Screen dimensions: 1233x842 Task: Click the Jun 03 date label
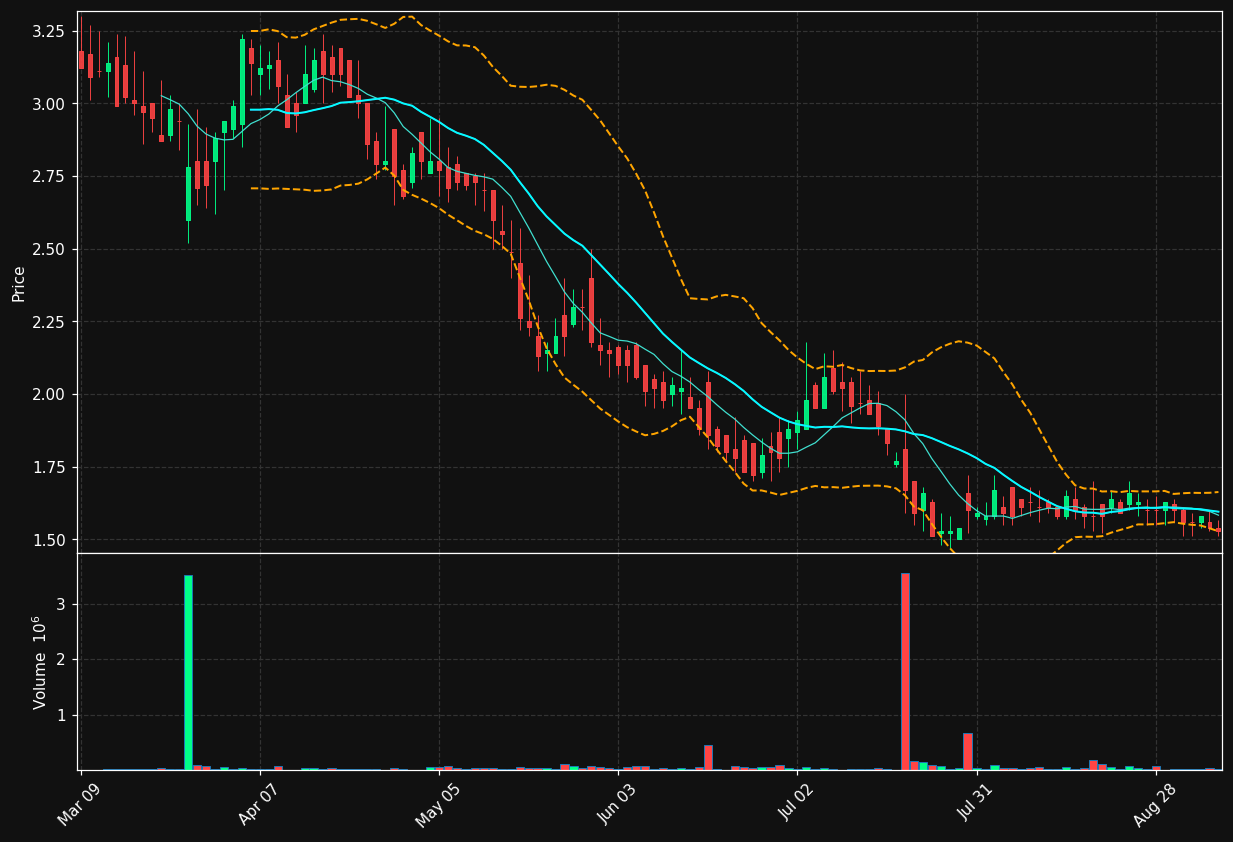(x=616, y=803)
